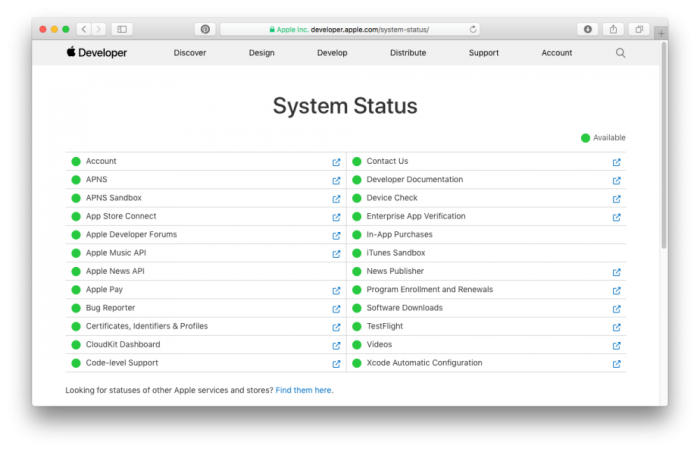The height and width of the screenshot is (452, 700).
Task: Follow the 'Find them here' link
Action: pos(304,390)
